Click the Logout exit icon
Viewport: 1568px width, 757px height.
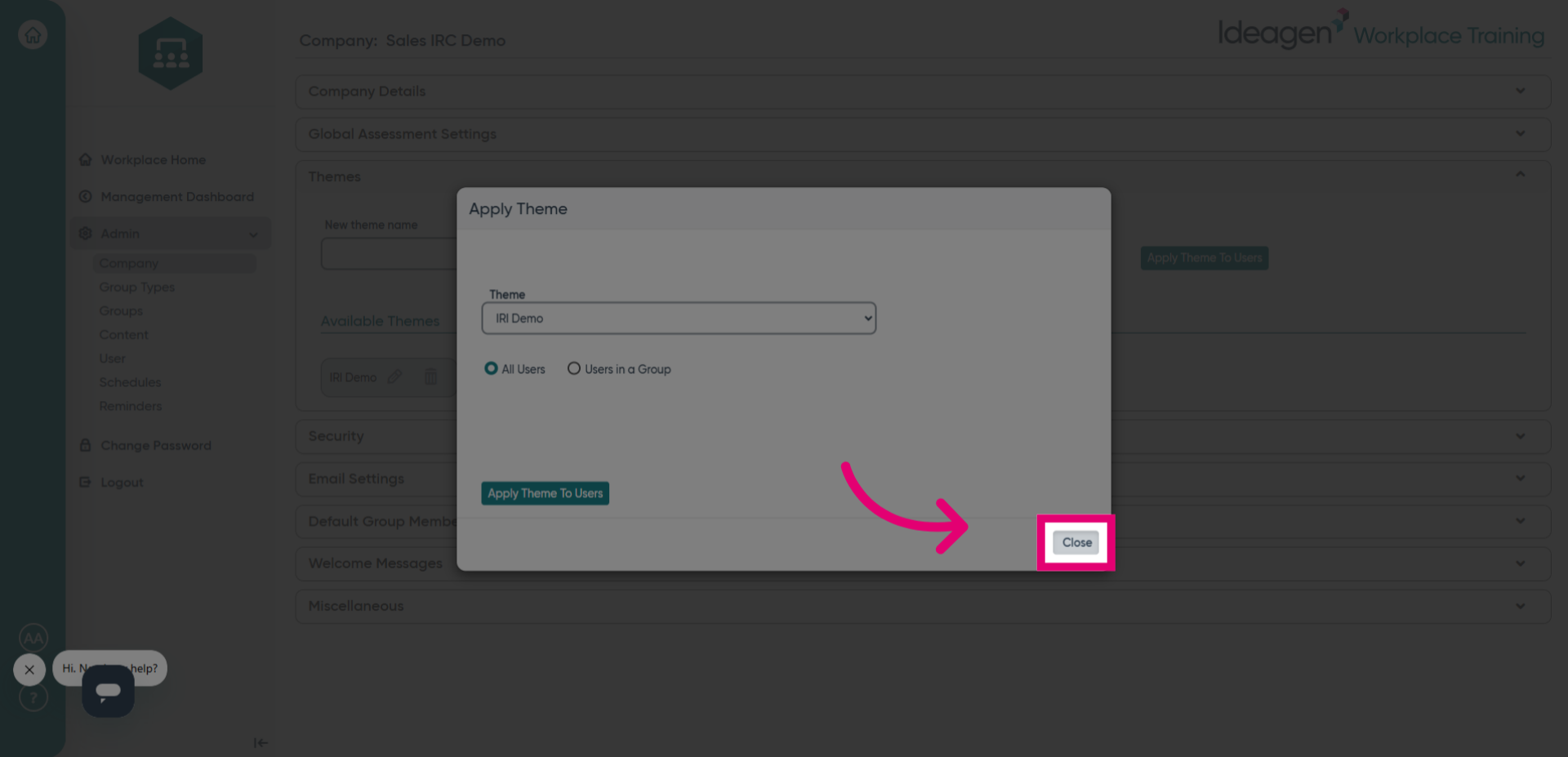(x=85, y=482)
